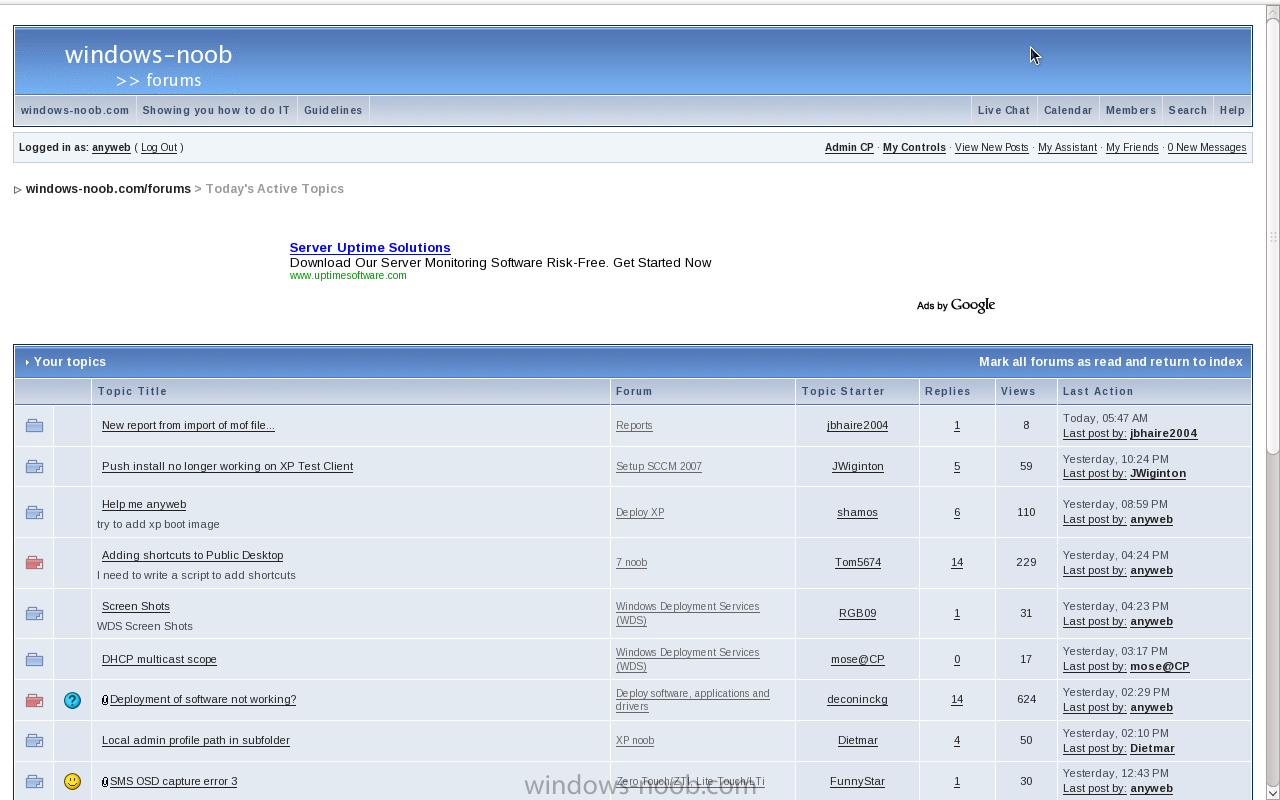Open Help in the navigation bar
This screenshot has width=1280, height=800.
pyautogui.click(x=1232, y=110)
